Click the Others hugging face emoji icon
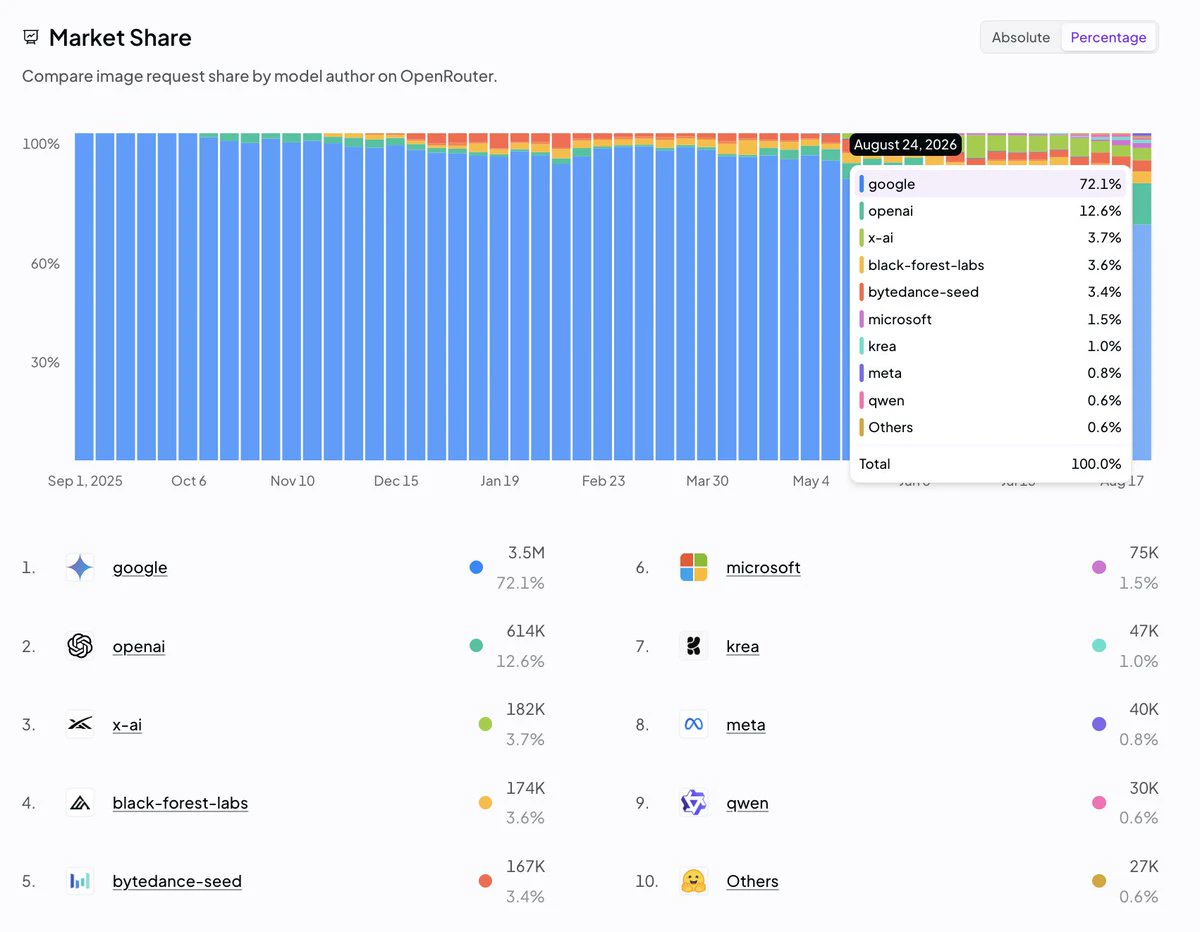 pos(694,881)
